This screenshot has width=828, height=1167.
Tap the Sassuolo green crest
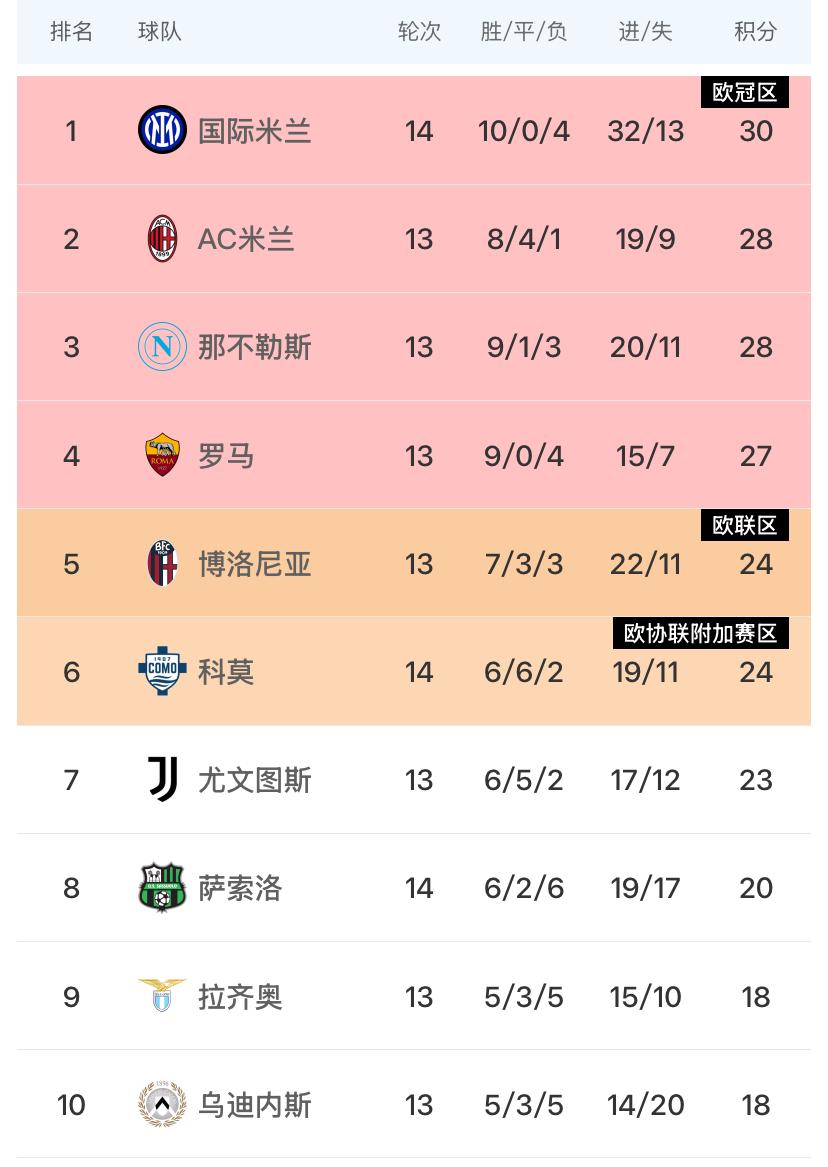[x=162, y=887]
